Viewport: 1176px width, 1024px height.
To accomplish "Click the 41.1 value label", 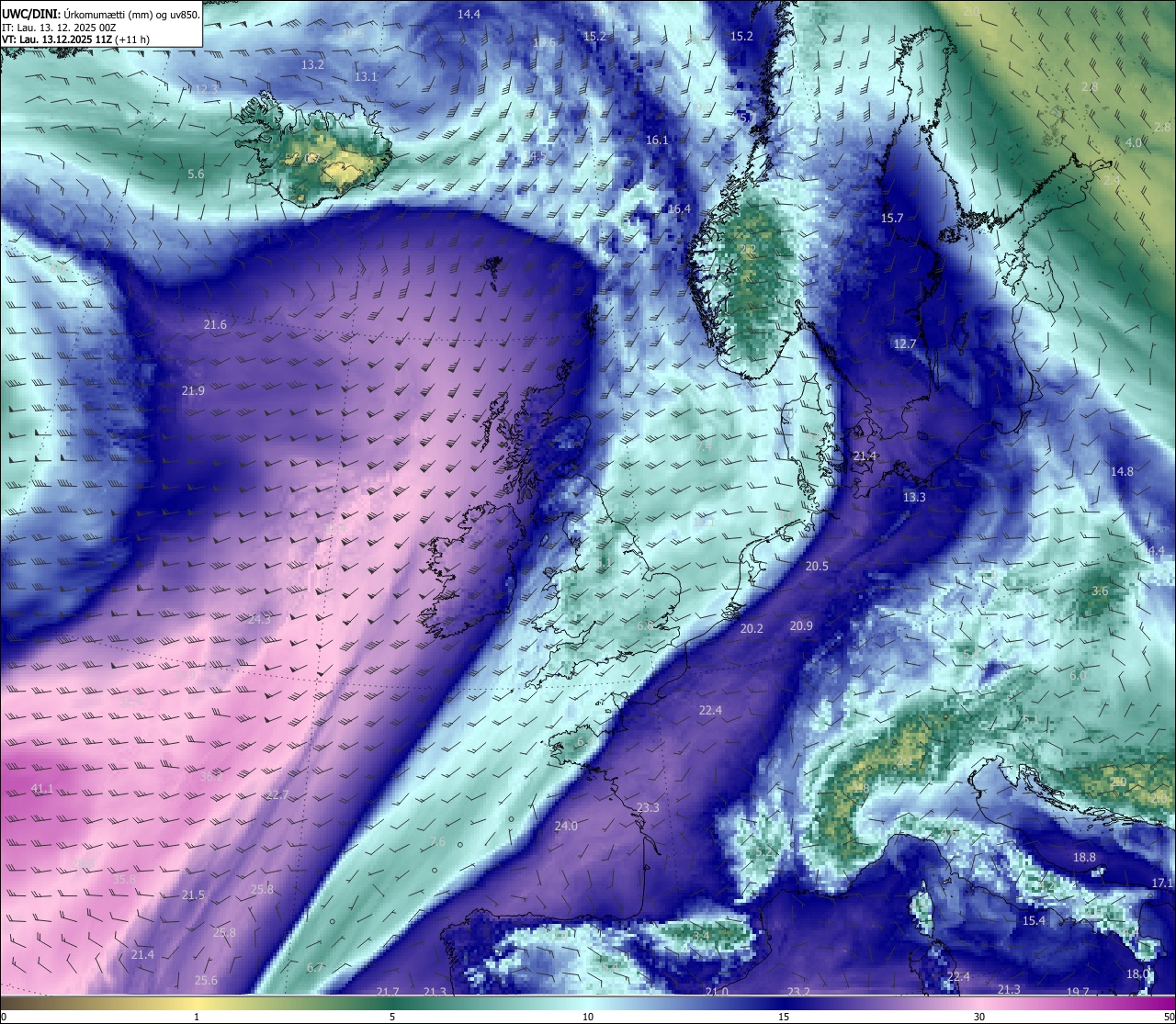I will pyautogui.click(x=42, y=788).
